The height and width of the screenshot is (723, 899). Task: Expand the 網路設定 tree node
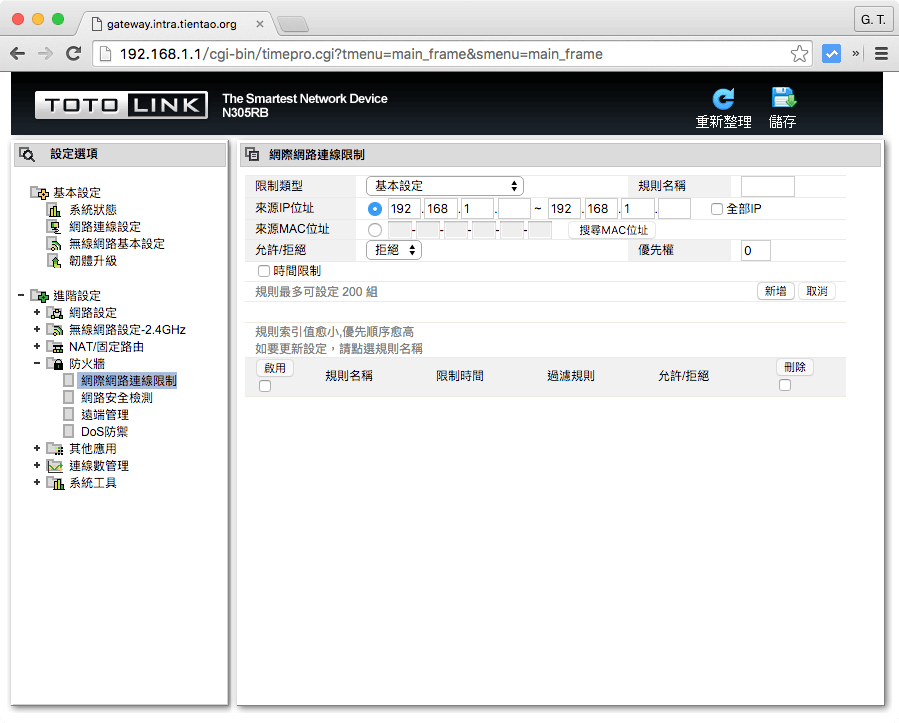click(37, 313)
